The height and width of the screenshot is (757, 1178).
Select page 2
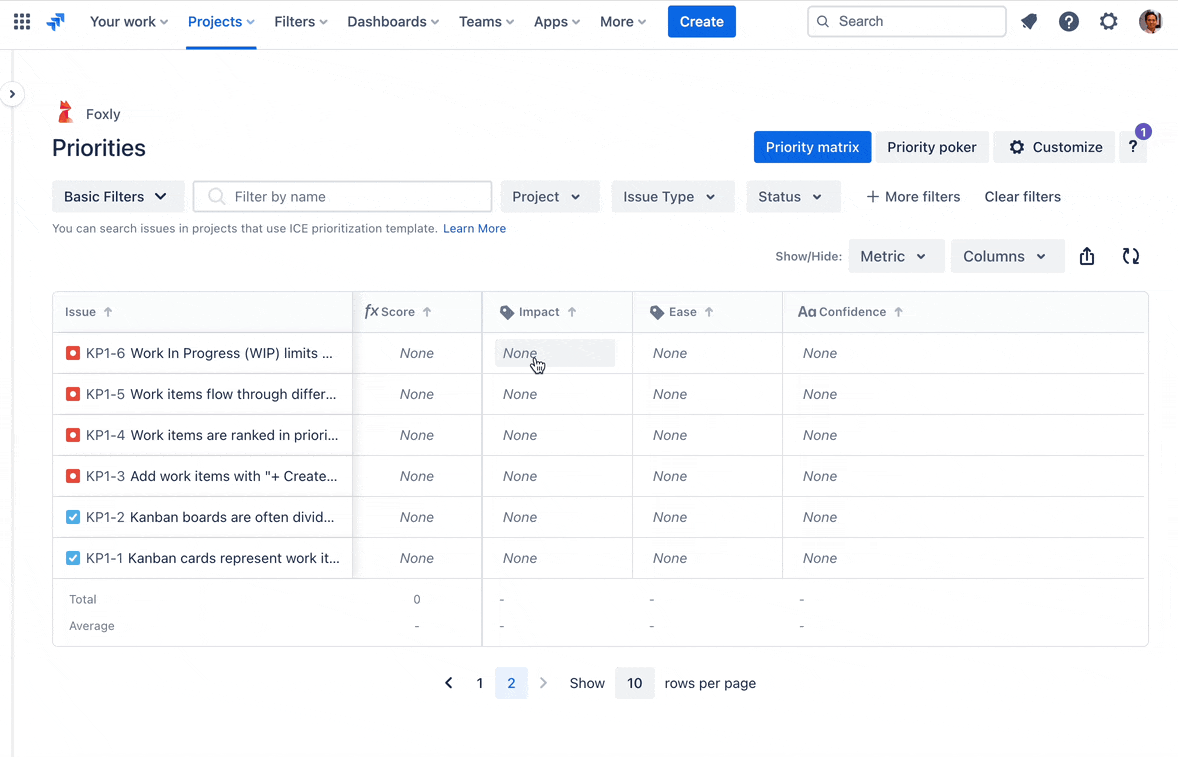(511, 683)
